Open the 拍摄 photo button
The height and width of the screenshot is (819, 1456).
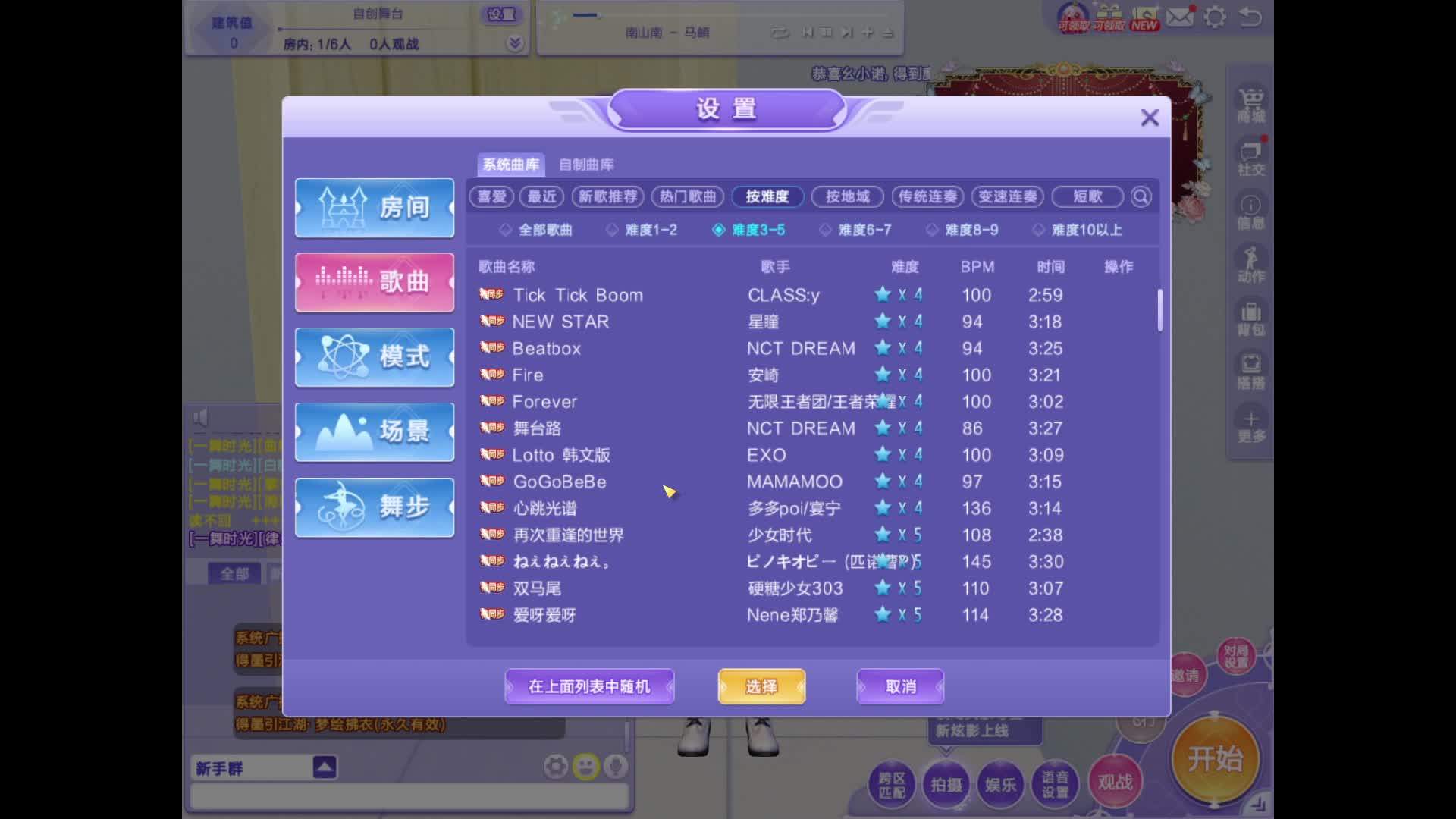point(946,785)
